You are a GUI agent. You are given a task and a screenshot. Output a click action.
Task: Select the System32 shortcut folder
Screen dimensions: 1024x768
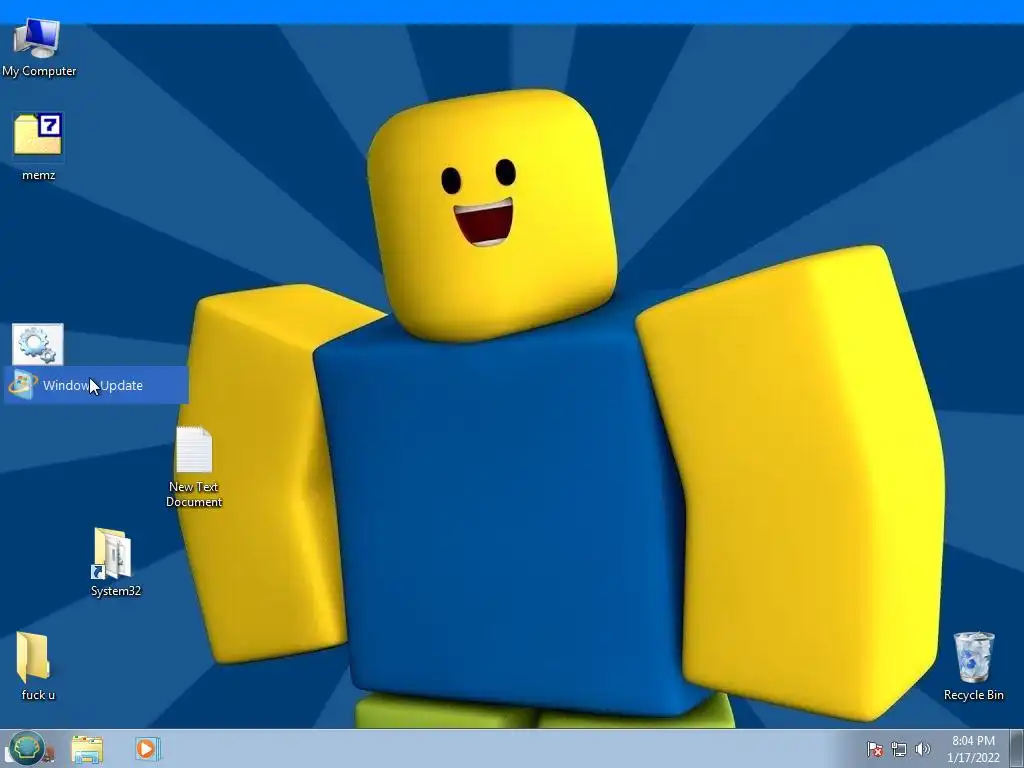[112, 554]
